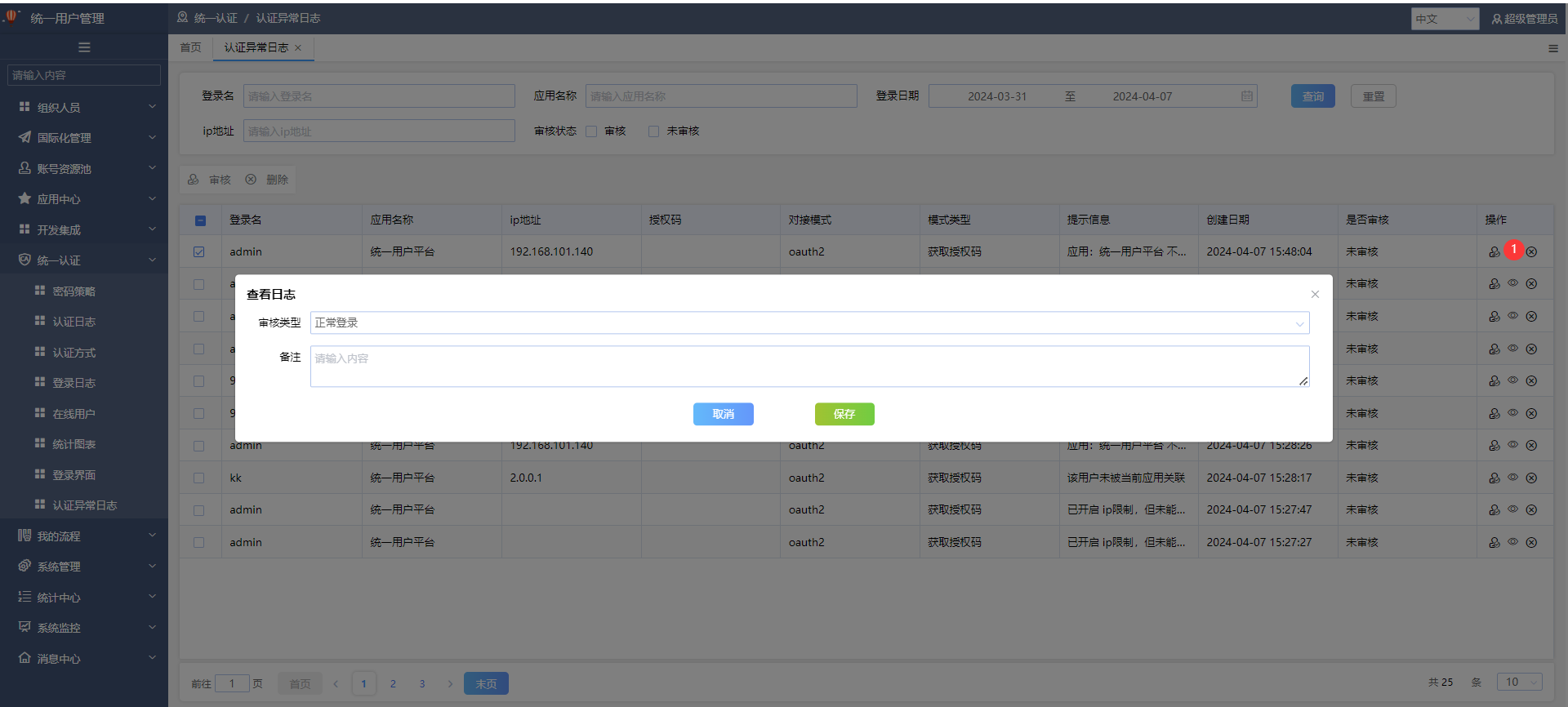Image resolution: width=1568 pixels, height=707 pixels.
Task: Expand the 应用中心 menu
Action: (84, 199)
